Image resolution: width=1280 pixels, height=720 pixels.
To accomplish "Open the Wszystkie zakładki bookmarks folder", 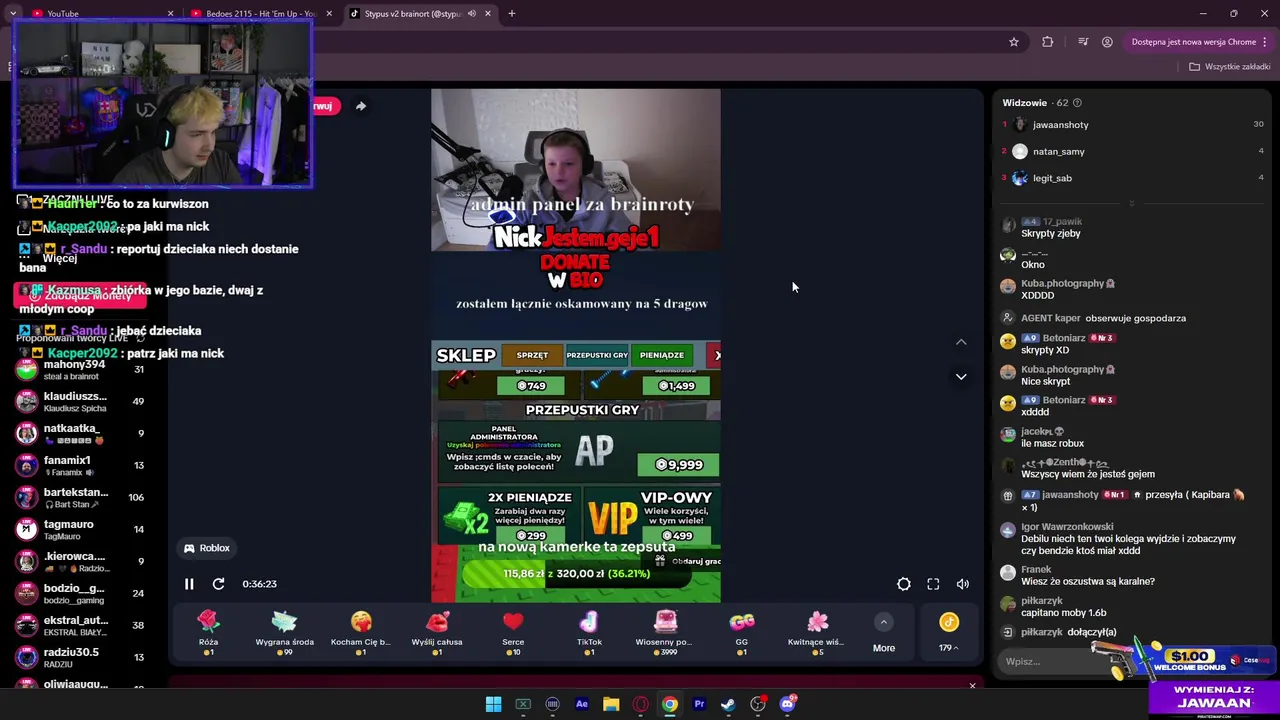I will (x=1229, y=67).
